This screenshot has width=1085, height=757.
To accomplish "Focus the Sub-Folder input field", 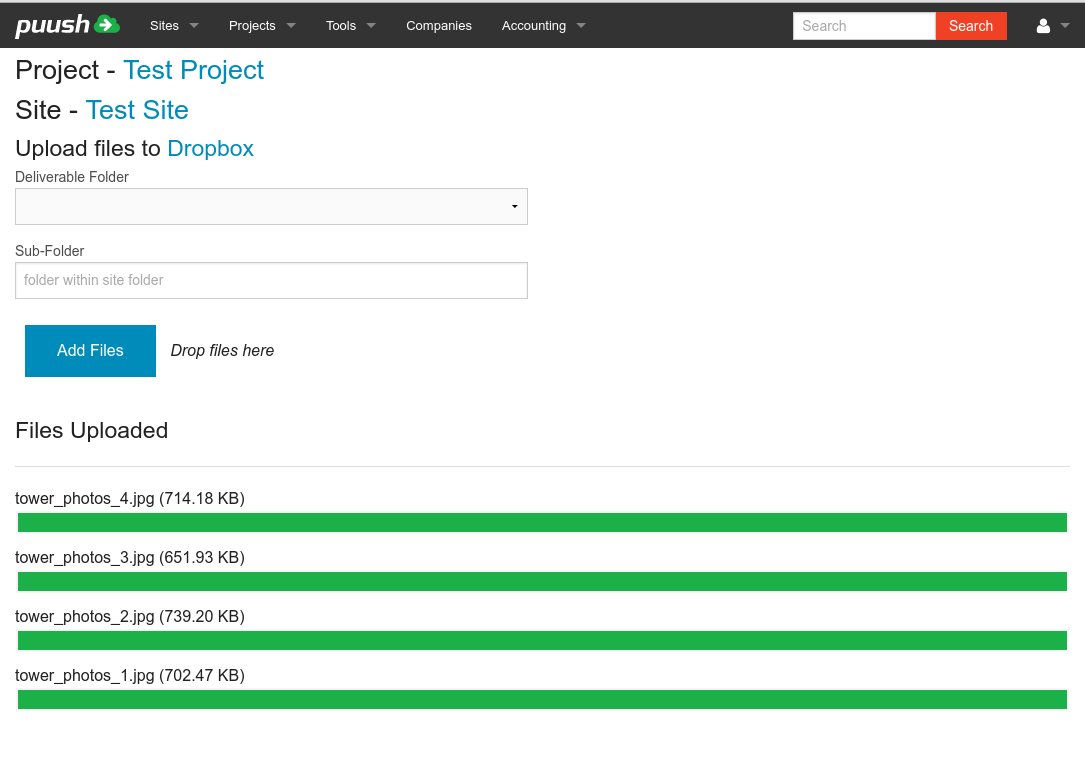I will (271, 280).
